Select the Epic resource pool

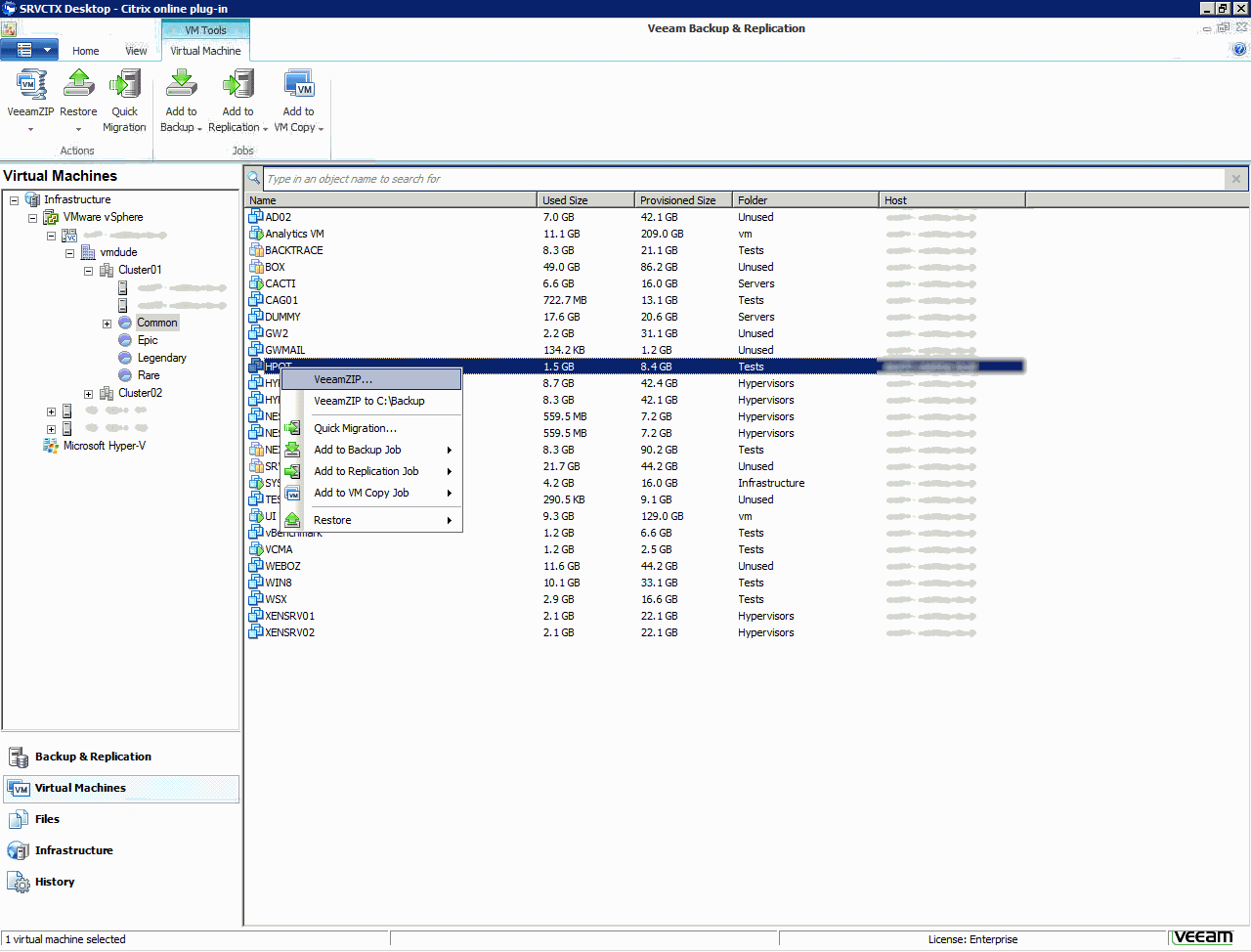tap(147, 340)
